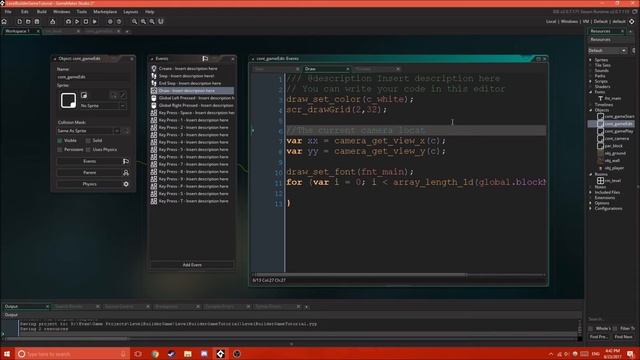Select rm_level in resource tree
This screenshot has height=360, width=640.
pos(612,180)
